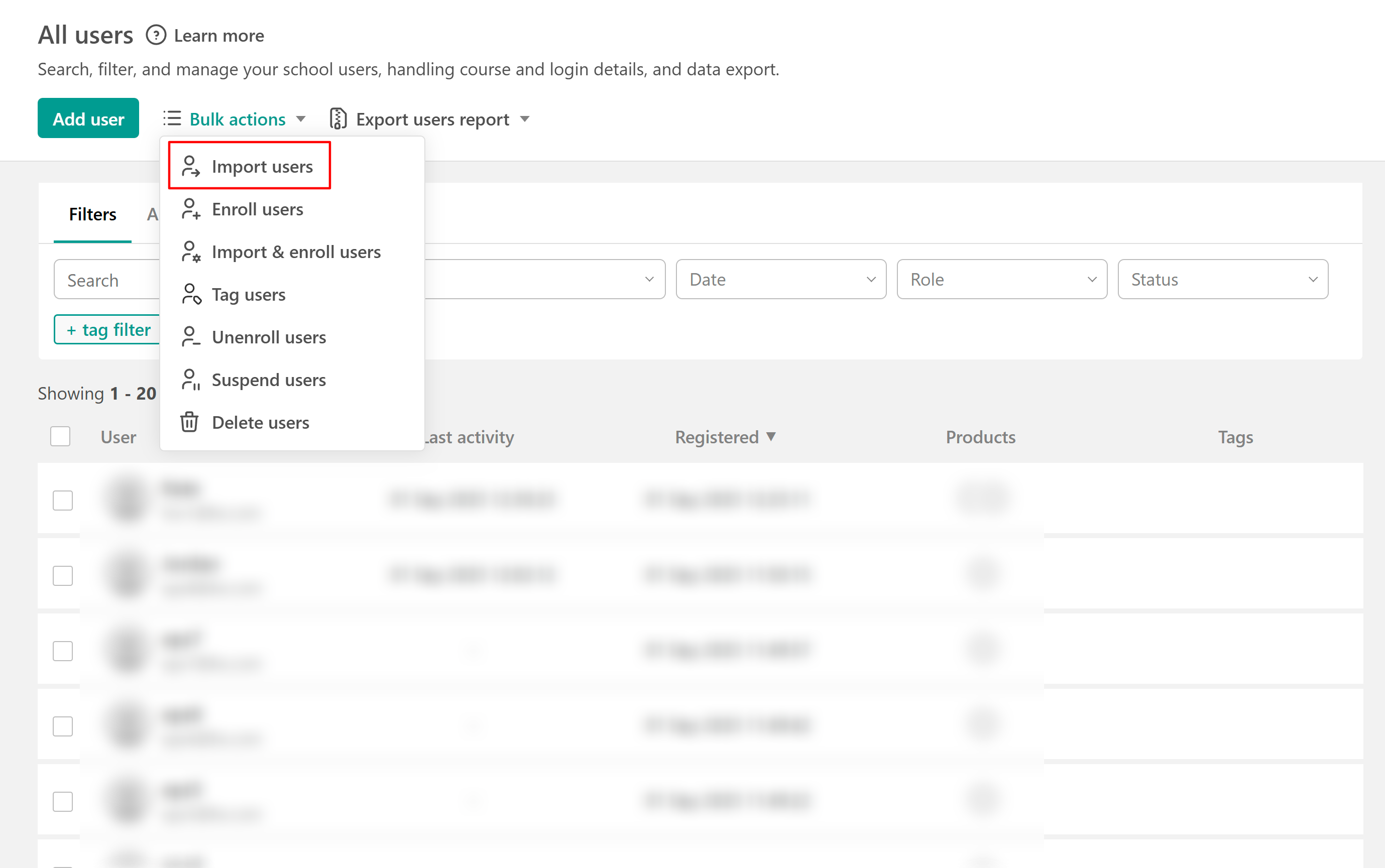Viewport: 1385px width, 868px height.
Task: Open the Date filter dropdown
Action: click(780, 280)
